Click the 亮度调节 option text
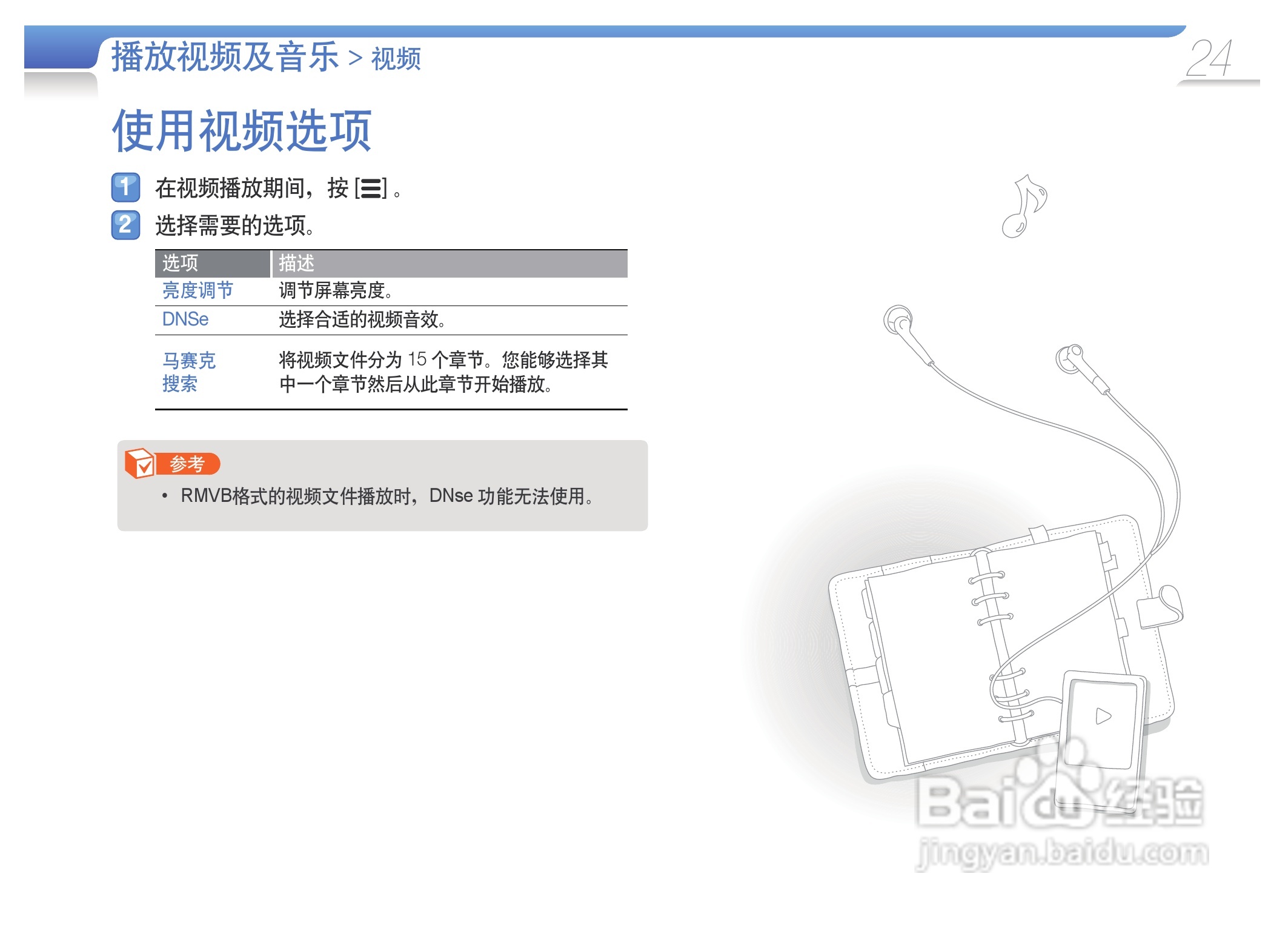The height and width of the screenshot is (925, 1288). tap(198, 291)
